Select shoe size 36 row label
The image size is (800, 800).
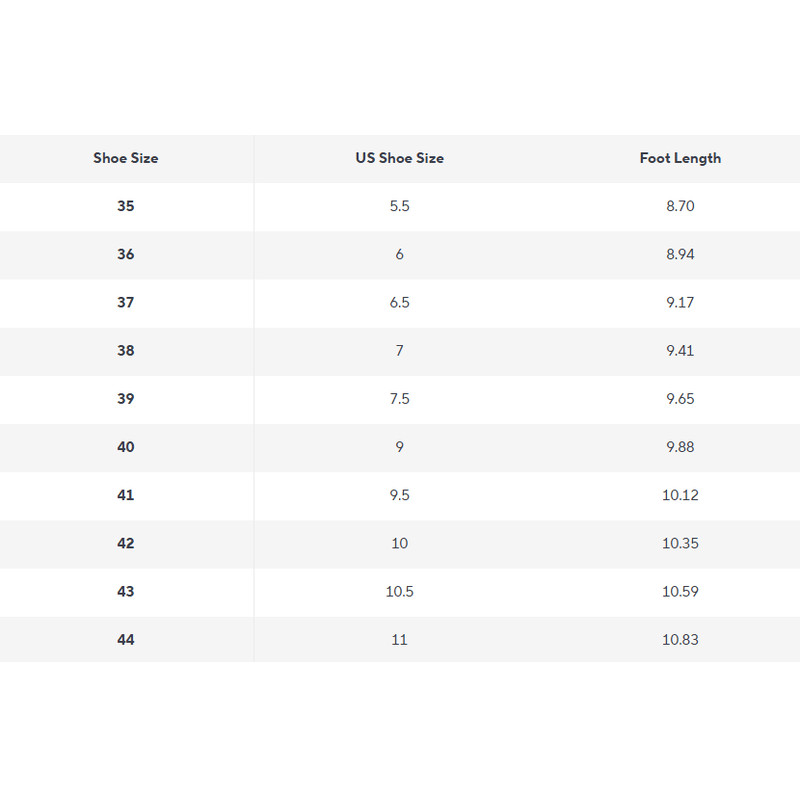(126, 254)
